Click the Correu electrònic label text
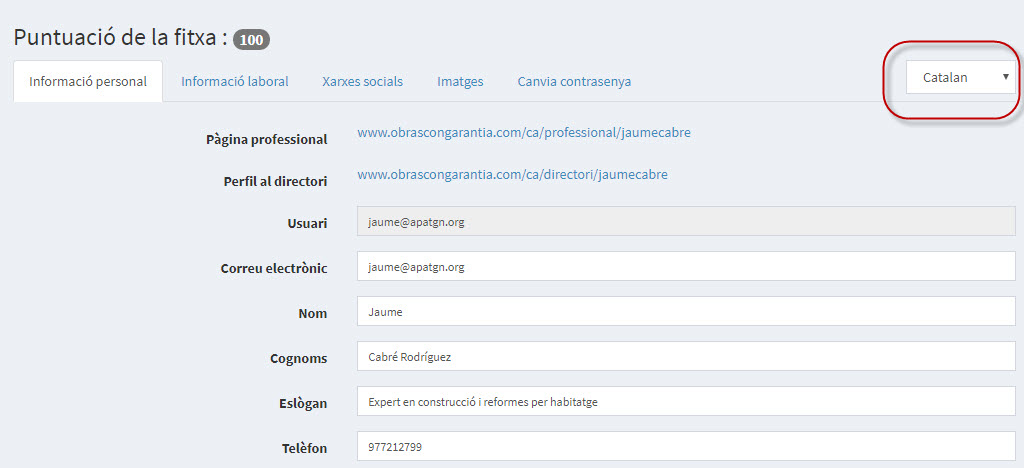Viewport: 1024px width, 468px height. point(273,268)
